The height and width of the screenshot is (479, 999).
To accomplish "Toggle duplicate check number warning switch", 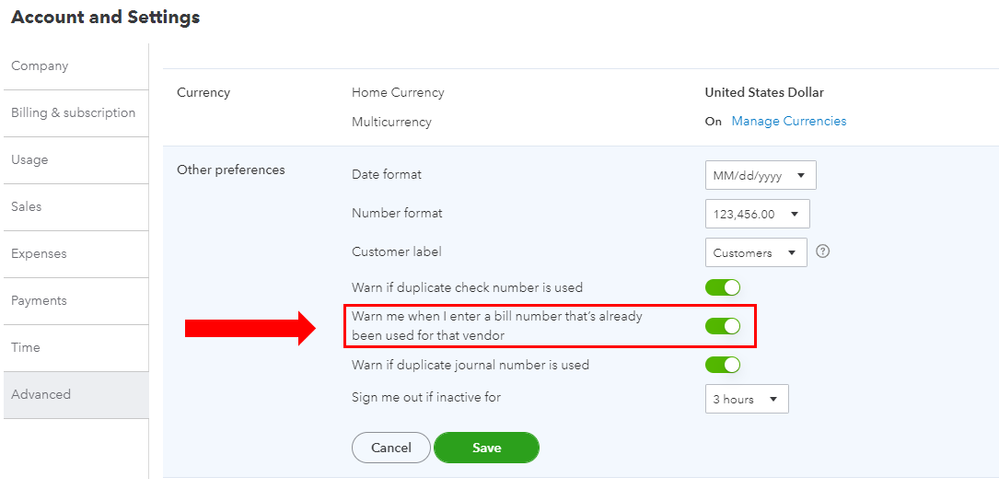I will pyautogui.click(x=722, y=288).
